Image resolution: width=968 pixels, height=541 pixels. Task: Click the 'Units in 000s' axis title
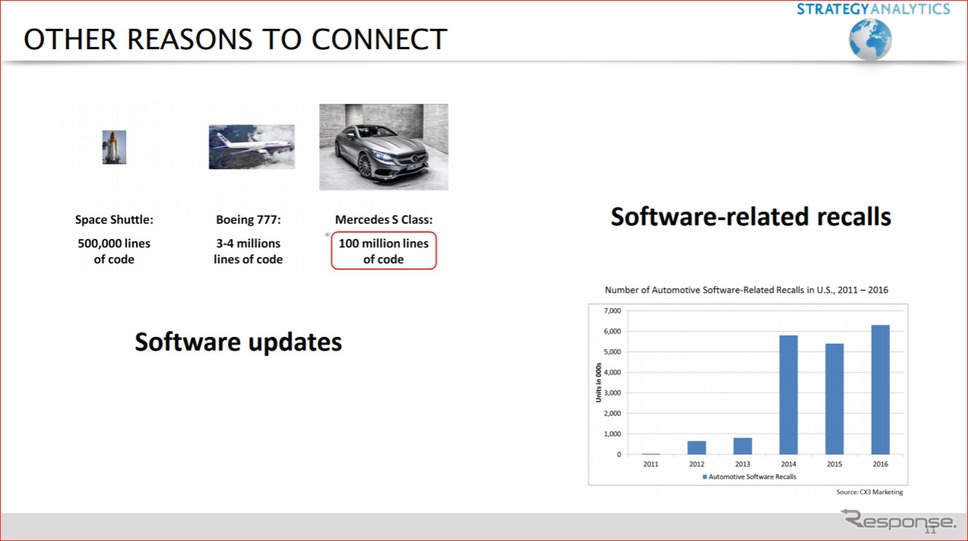[598, 383]
